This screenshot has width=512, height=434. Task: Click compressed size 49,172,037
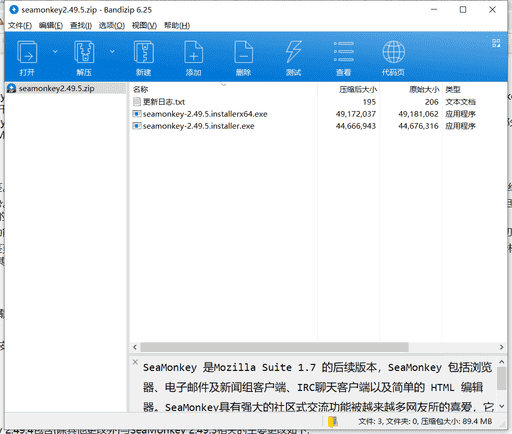[x=356, y=114]
